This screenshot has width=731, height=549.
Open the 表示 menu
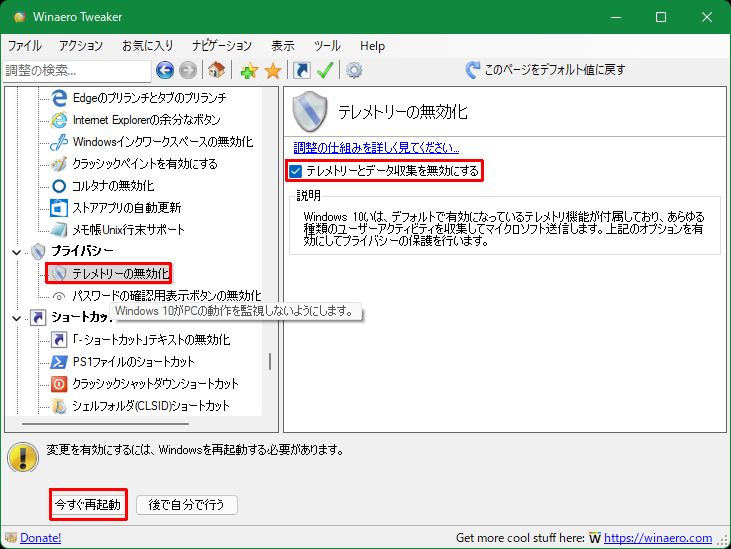click(x=283, y=46)
